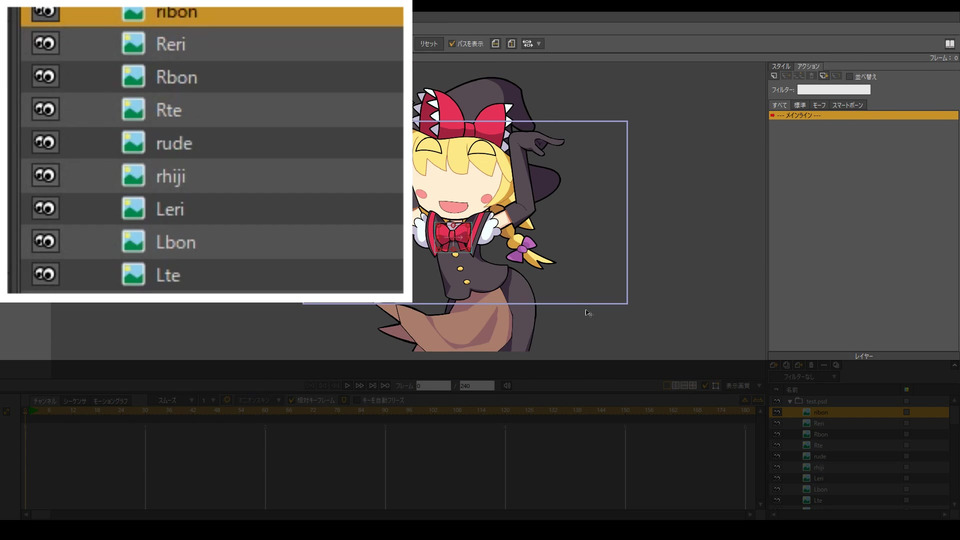Viewport: 960px width, 540px height.
Task: Click the scroll-up arrow of the Layers list
Action: coord(954,400)
